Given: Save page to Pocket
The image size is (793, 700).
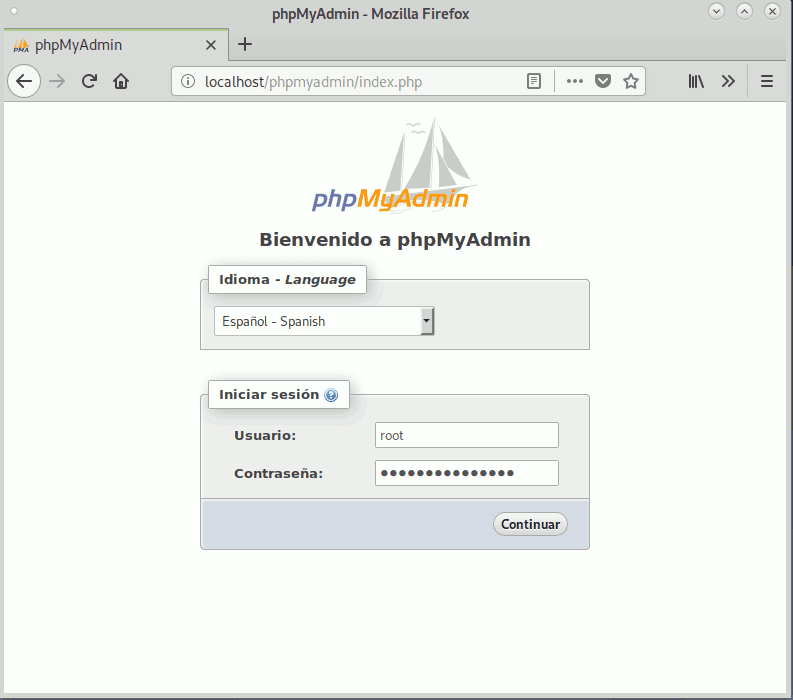Looking at the screenshot, I should (603, 82).
